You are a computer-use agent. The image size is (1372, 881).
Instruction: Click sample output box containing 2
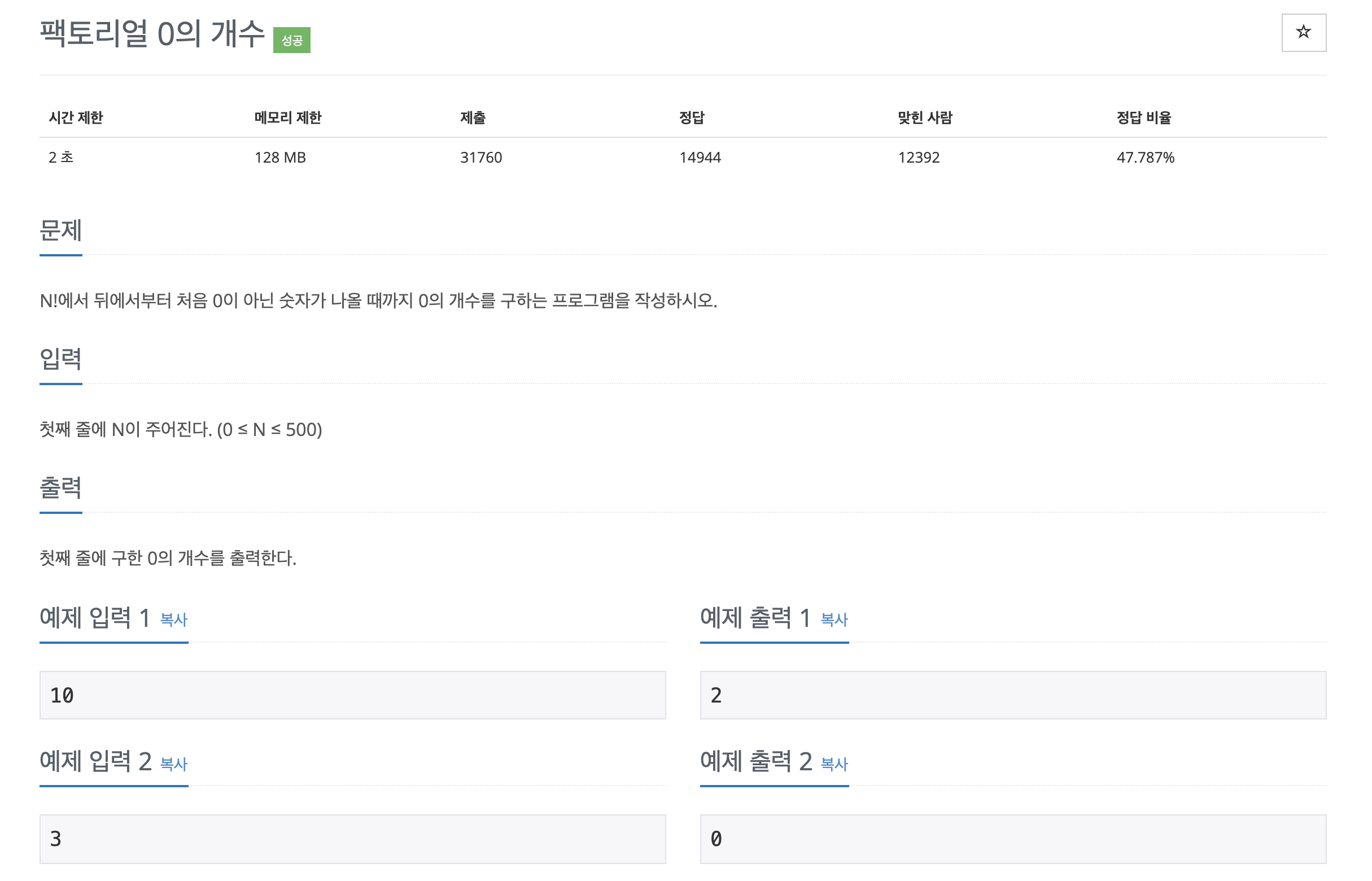(1012, 695)
